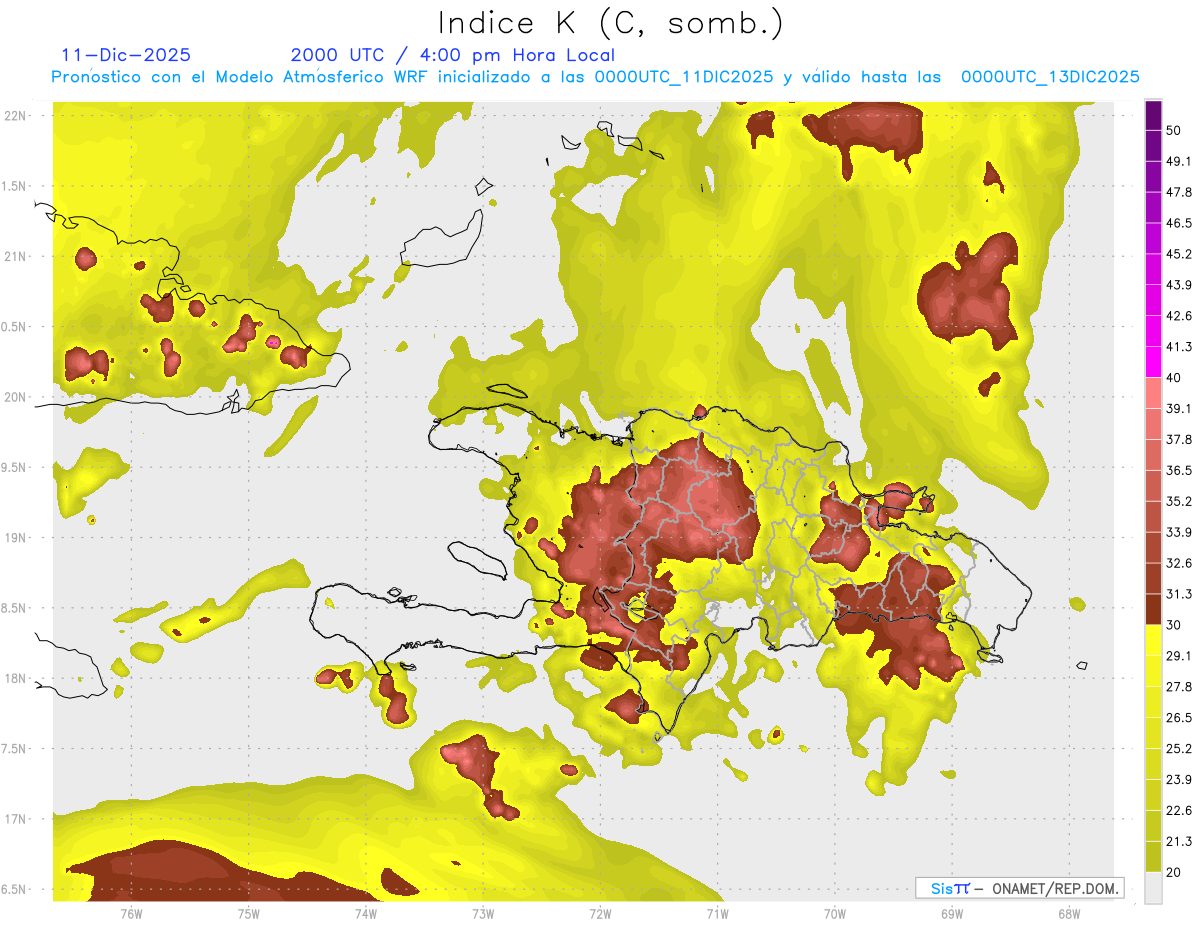The width and height of the screenshot is (1200, 927).
Task: Click the '39.1' color scale value
Action: tap(1179, 409)
